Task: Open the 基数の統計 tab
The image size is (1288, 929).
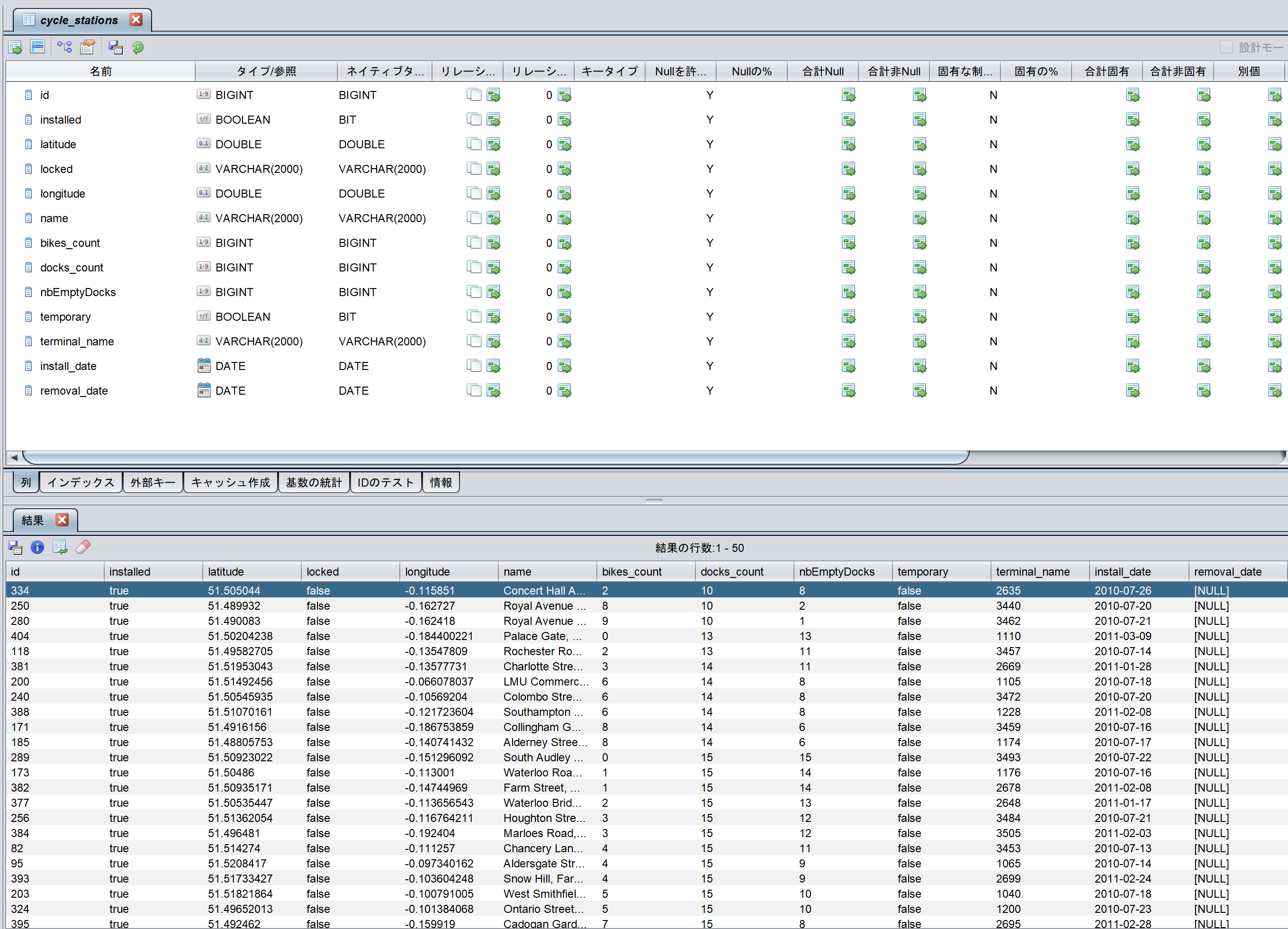Action: [314, 483]
